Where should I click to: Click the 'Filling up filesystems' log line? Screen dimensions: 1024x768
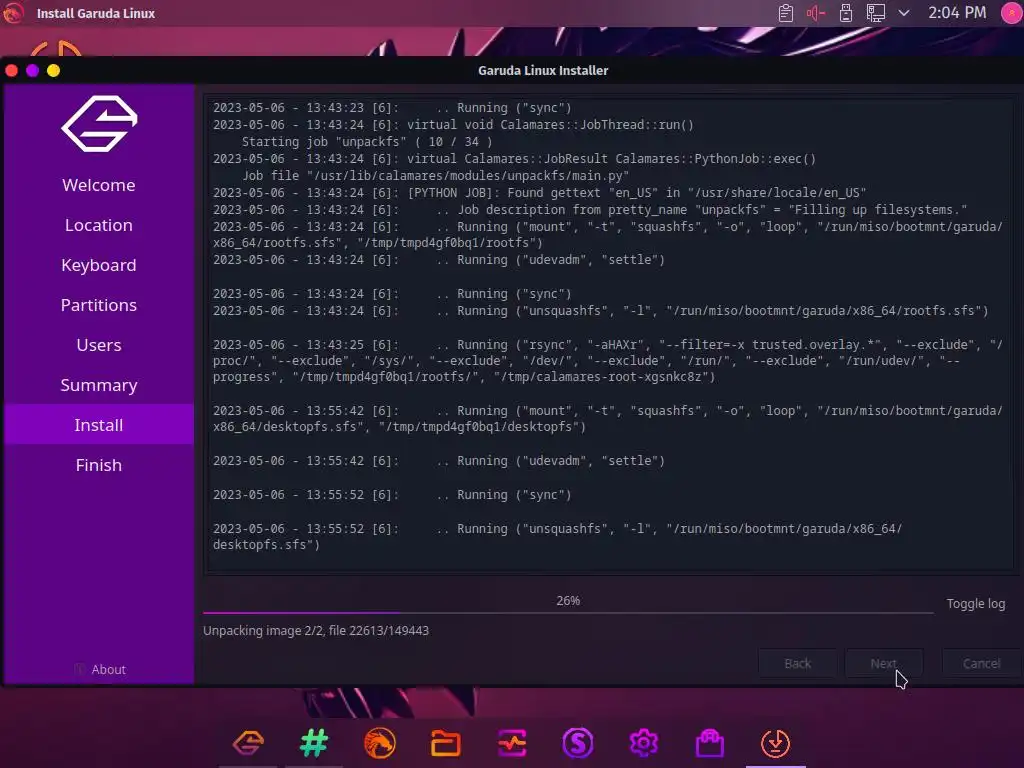tap(590, 210)
